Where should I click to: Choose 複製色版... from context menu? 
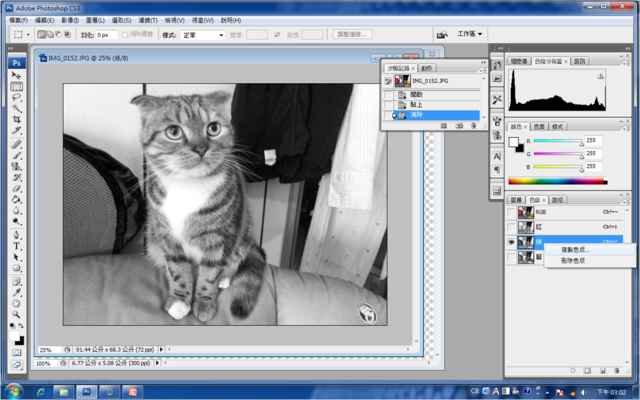click(x=575, y=250)
